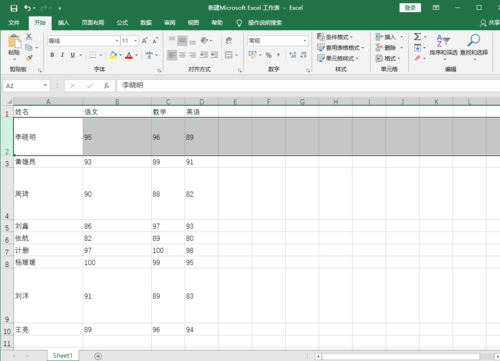Click the 登录 sign-in button
The width and height of the screenshot is (500, 361).
click(410, 8)
